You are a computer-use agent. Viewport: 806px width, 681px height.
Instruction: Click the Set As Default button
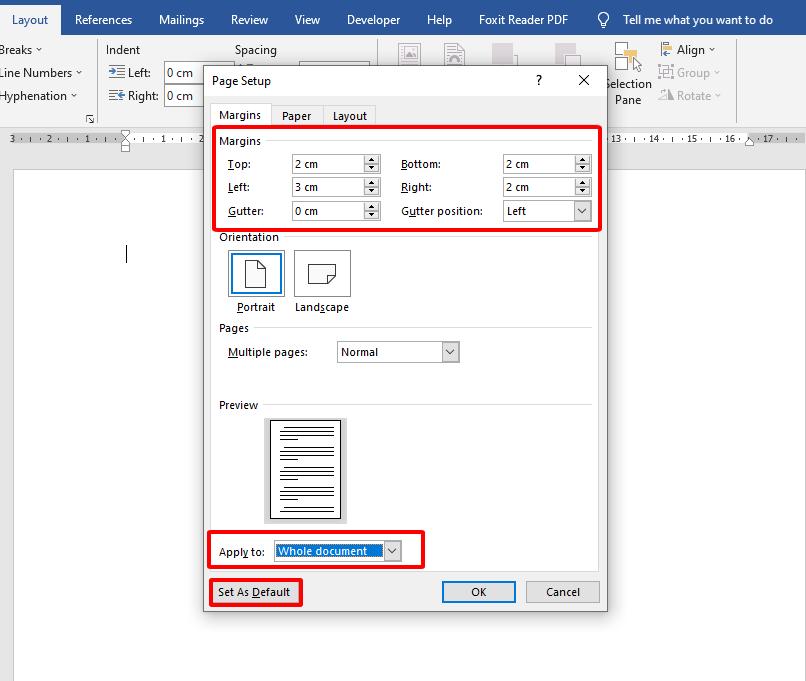254,592
